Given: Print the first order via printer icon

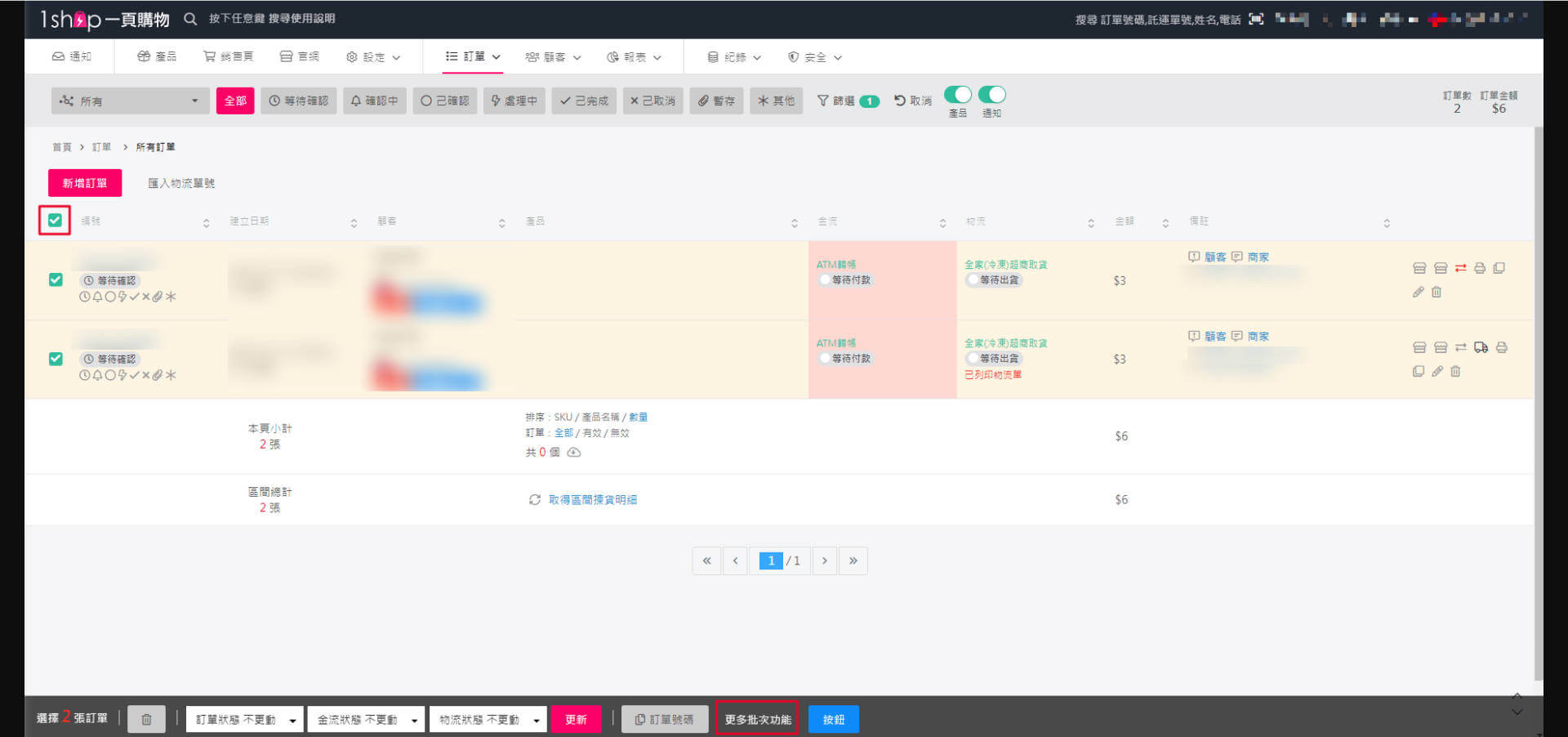Looking at the screenshot, I should point(1479,267).
